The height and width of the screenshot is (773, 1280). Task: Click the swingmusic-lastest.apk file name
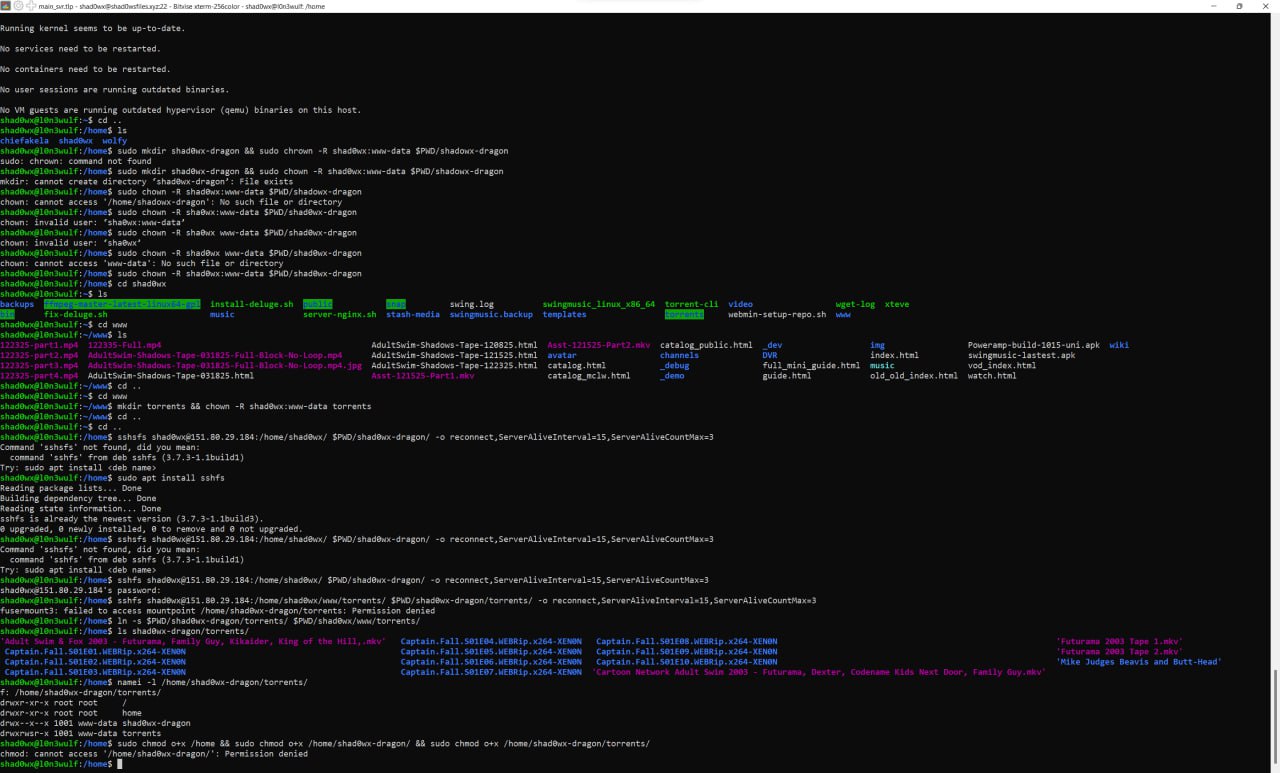(x=1021, y=355)
